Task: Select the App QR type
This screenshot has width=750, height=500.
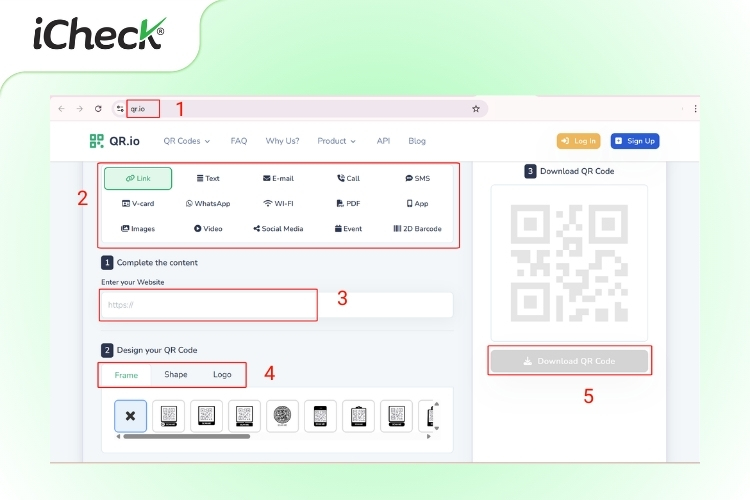Action: click(418, 203)
